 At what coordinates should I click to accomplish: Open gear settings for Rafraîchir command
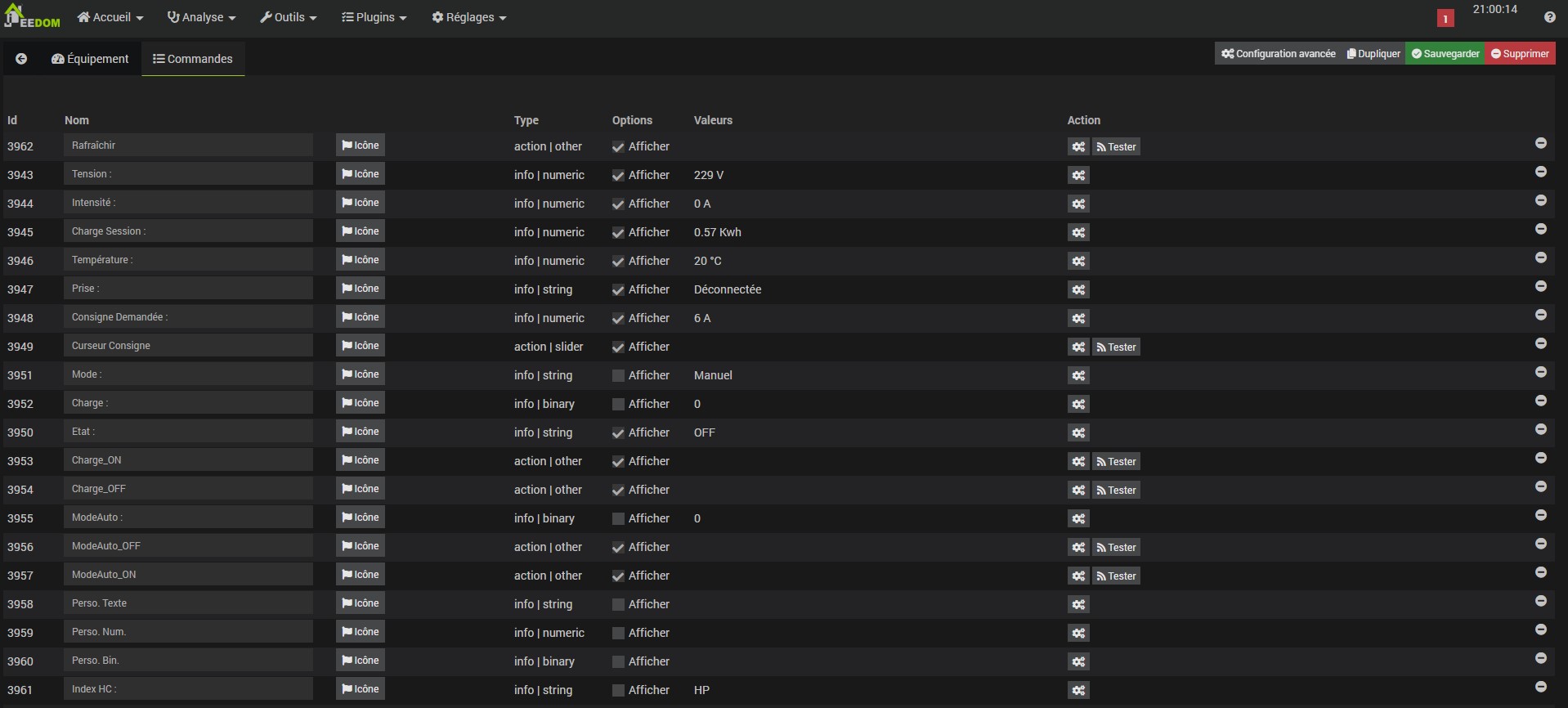pos(1078,146)
